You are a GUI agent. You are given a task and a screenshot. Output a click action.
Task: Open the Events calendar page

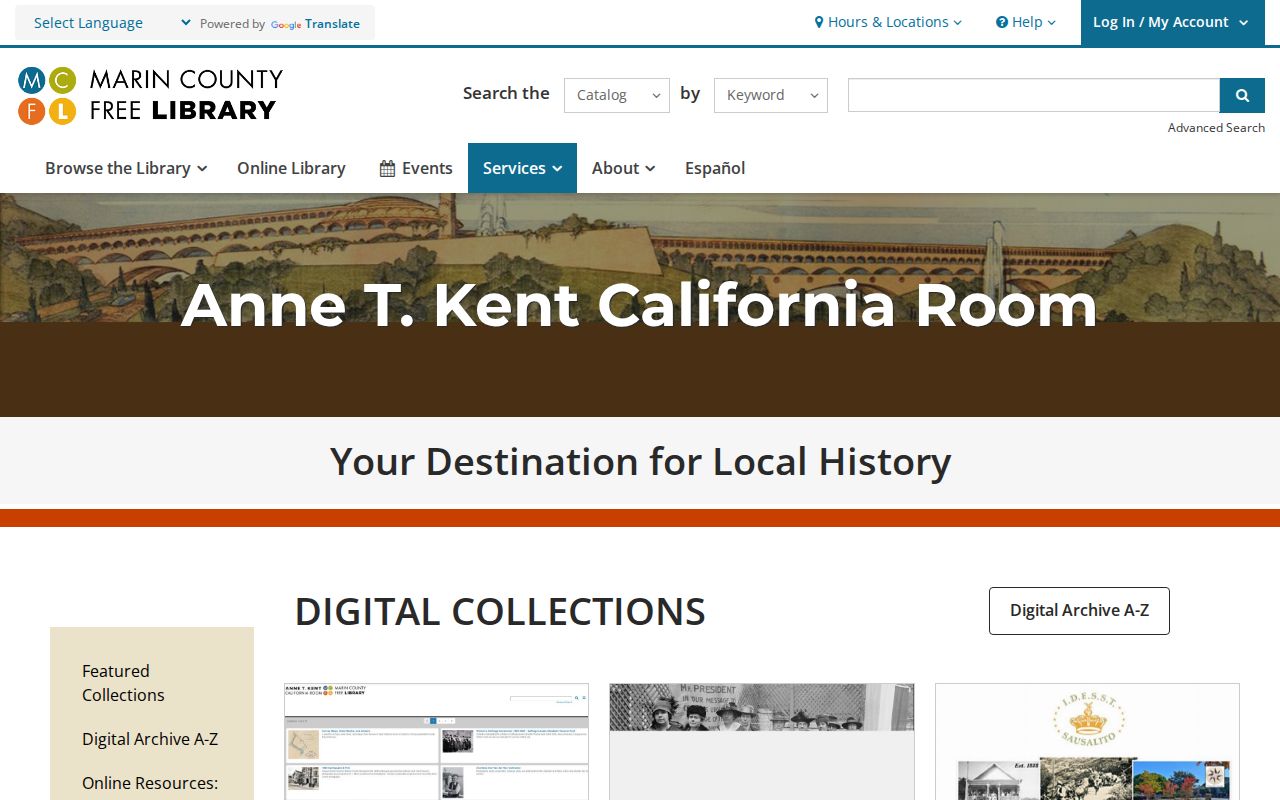[x=416, y=168]
